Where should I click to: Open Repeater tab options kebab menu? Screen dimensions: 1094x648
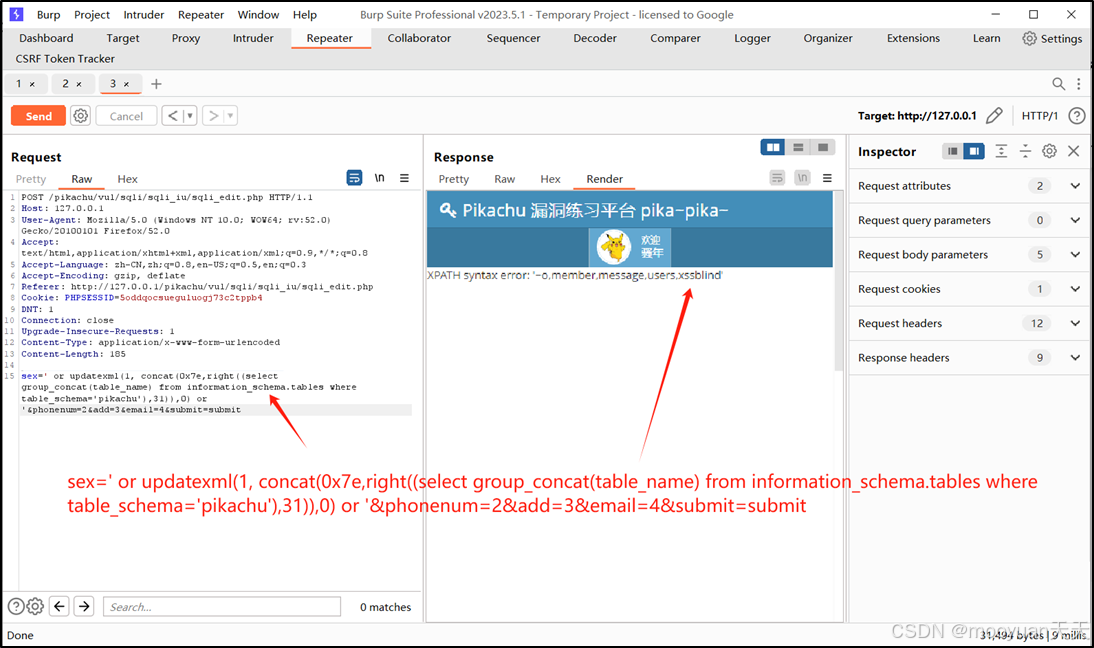tap(1079, 84)
